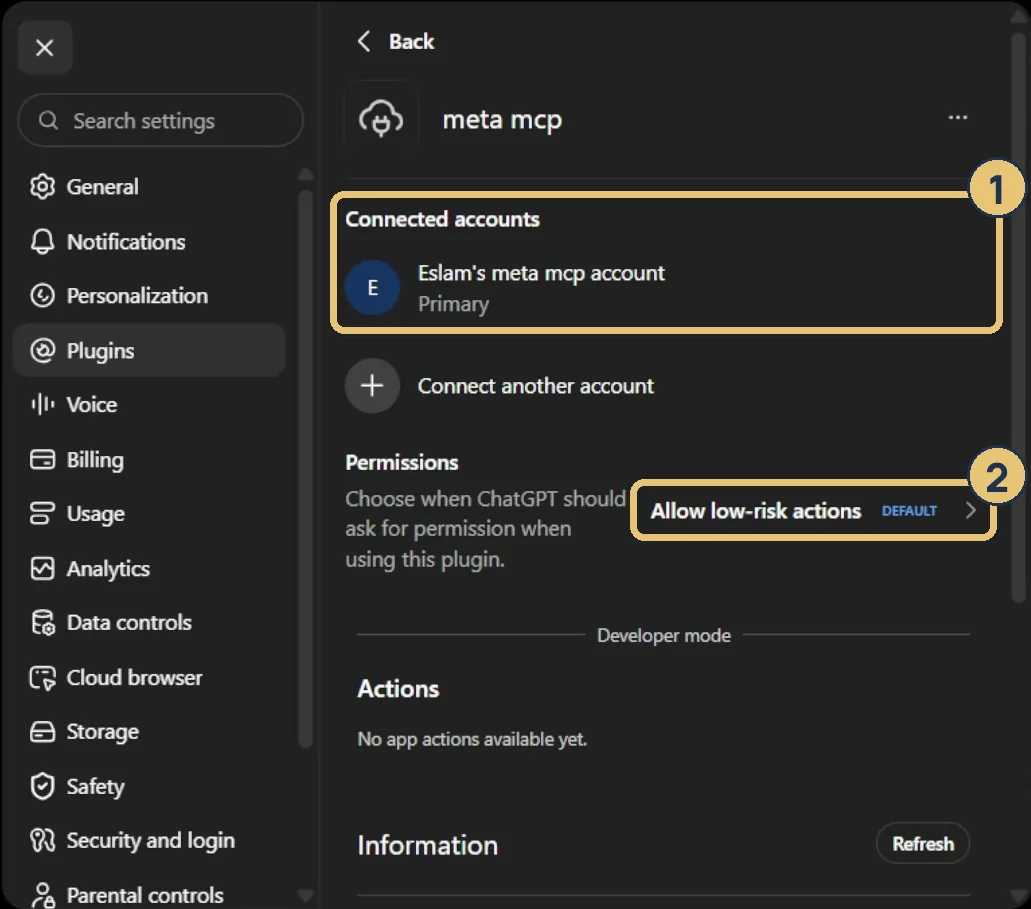Open Cloud browser settings
Screen dimensions: 1031x909
click(149, 677)
